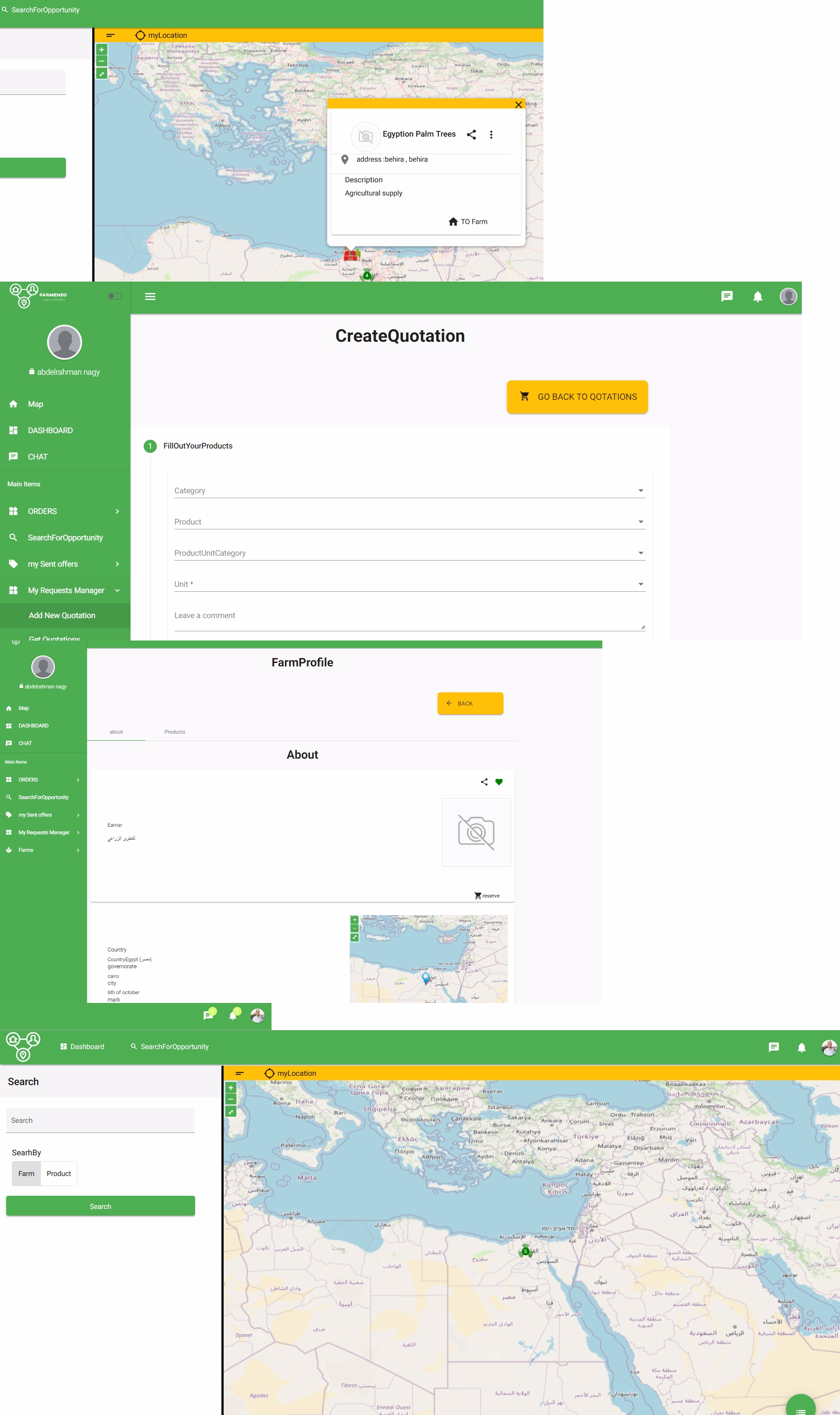
Task: Toggle the switch next to Farmenzo logo
Action: pyautogui.click(x=115, y=296)
